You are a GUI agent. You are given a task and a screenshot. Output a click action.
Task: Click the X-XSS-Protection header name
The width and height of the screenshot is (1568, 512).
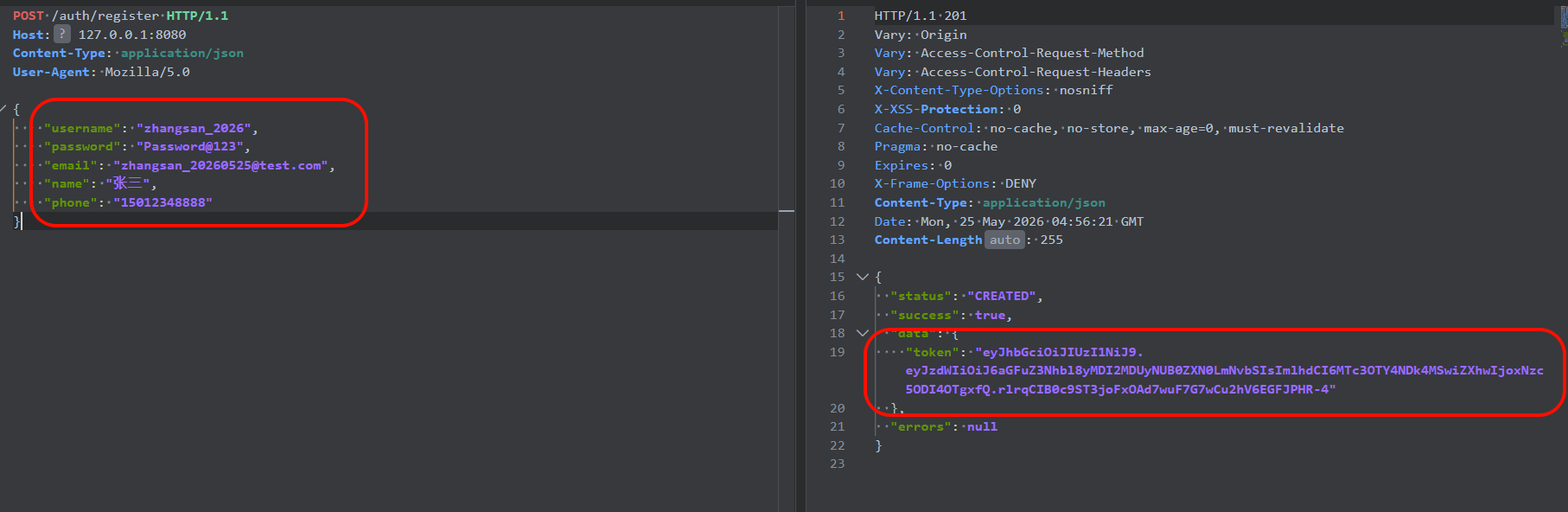(x=936, y=109)
